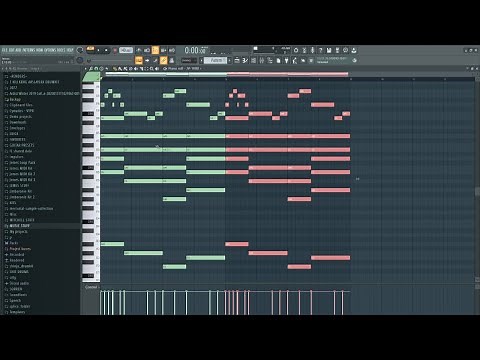Viewport: 480px width, 360px height.
Task: Click the help question mark icon
Action: point(320,50)
